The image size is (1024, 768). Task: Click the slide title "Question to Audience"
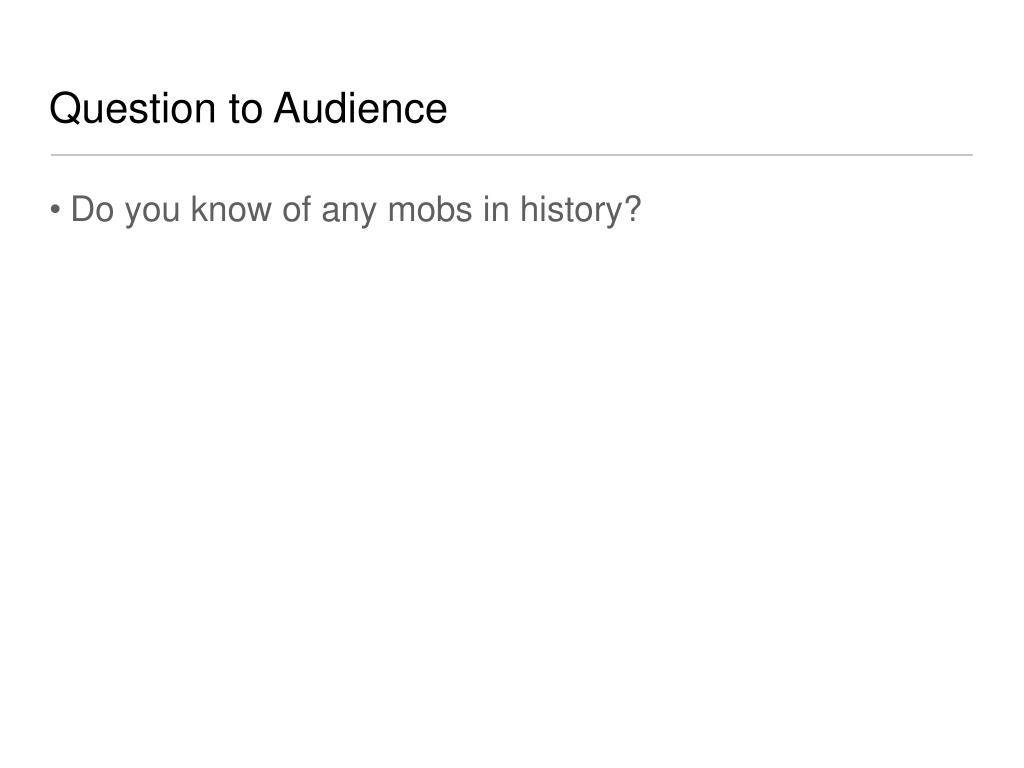point(248,108)
